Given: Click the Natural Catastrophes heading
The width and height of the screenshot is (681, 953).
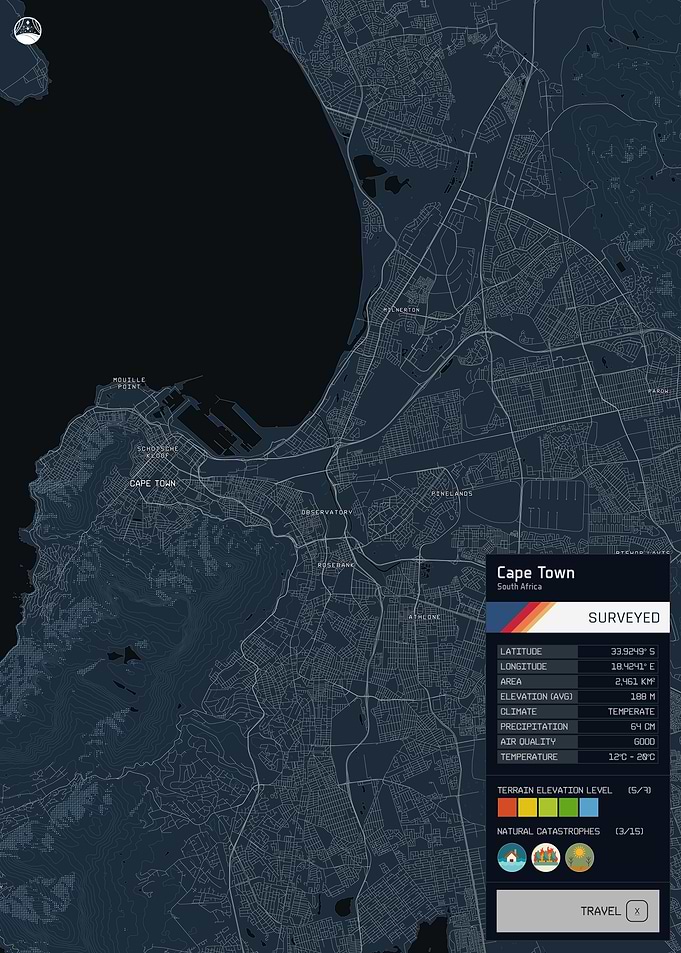Looking at the screenshot, I should [548, 831].
